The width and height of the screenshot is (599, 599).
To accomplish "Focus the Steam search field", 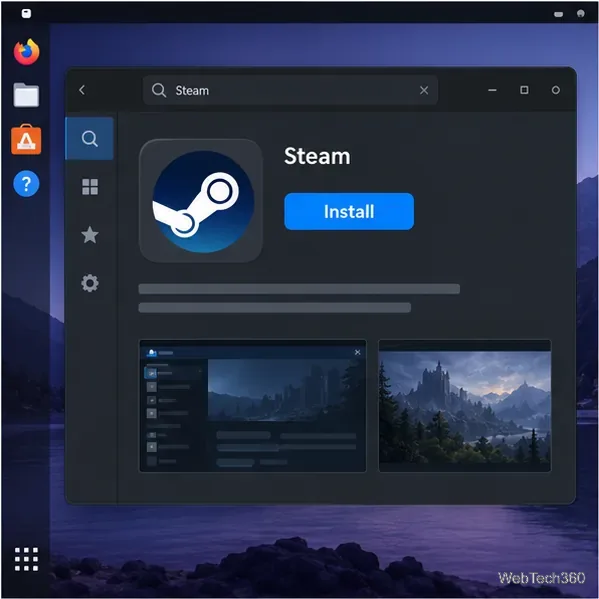I will (290, 91).
